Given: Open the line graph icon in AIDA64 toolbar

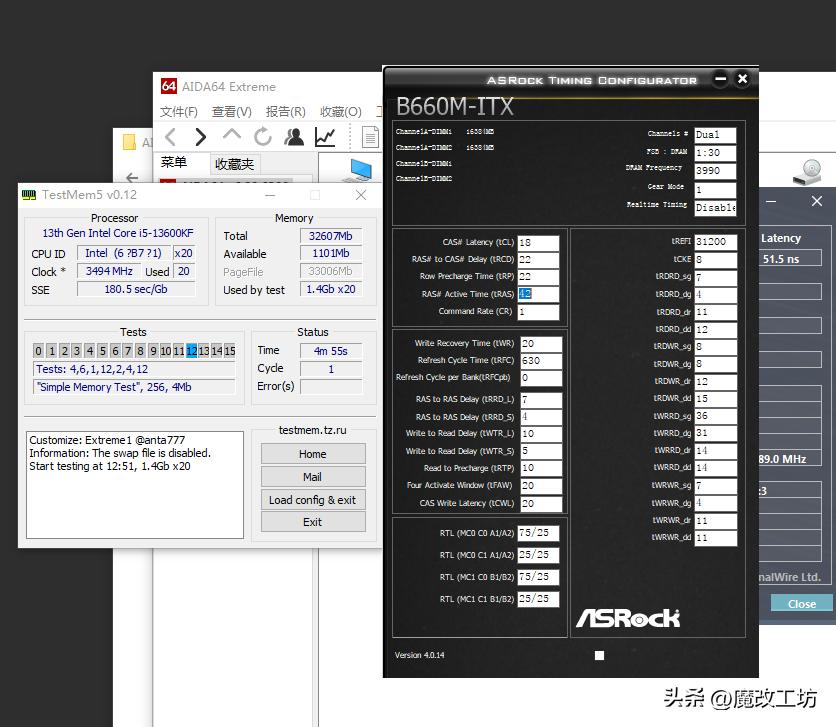Looking at the screenshot, I should 325,137.
